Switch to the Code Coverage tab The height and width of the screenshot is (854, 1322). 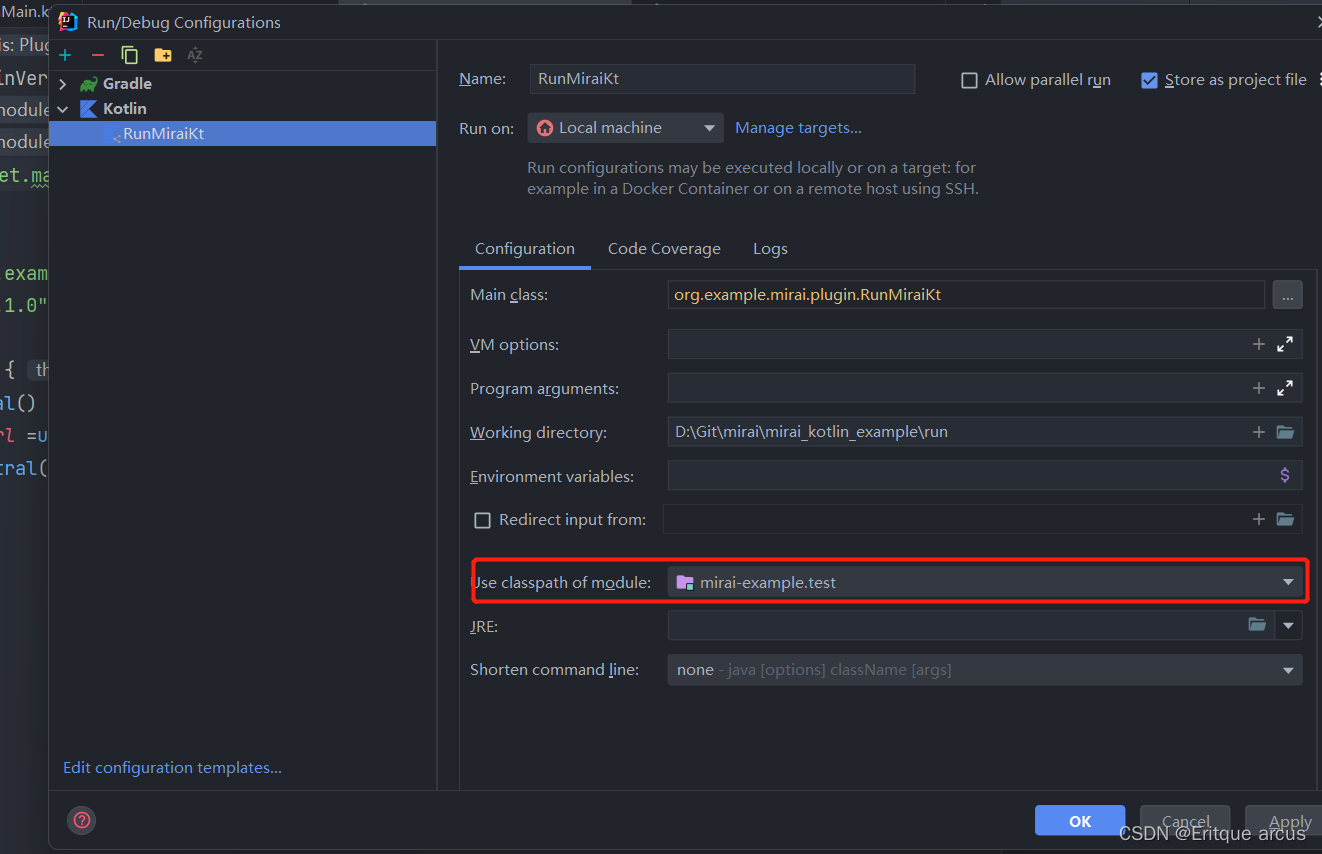[664, 249]
